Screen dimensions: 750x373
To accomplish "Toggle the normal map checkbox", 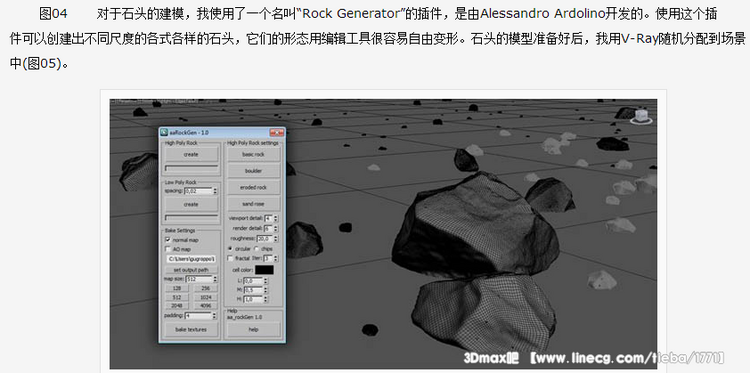I will pos(168,240).
